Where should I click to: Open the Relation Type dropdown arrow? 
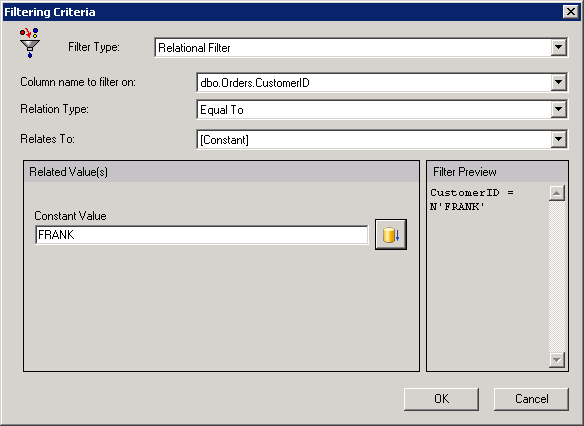(558, 109)
